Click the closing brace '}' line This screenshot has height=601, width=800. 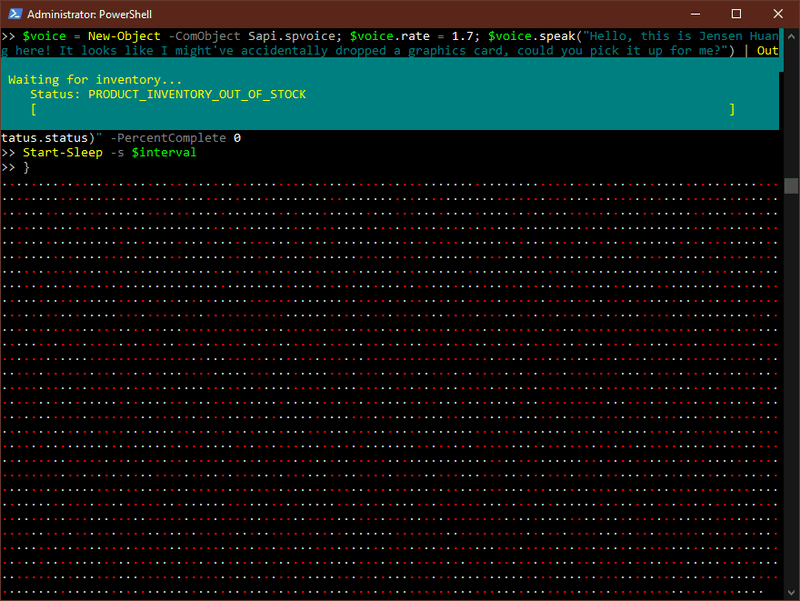tap(26, 167)
